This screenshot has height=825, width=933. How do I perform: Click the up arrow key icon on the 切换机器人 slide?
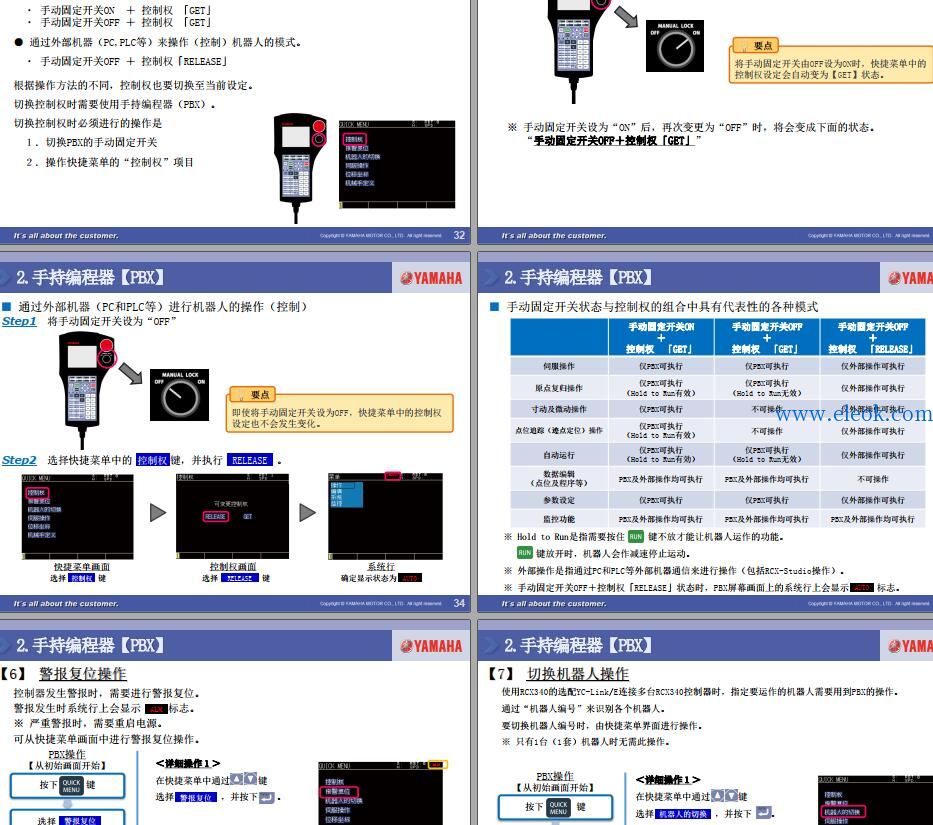(x=717, y=795)
